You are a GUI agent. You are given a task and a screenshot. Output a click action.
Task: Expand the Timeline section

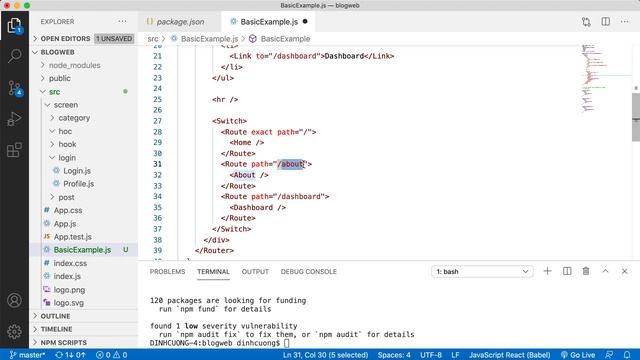83,329
